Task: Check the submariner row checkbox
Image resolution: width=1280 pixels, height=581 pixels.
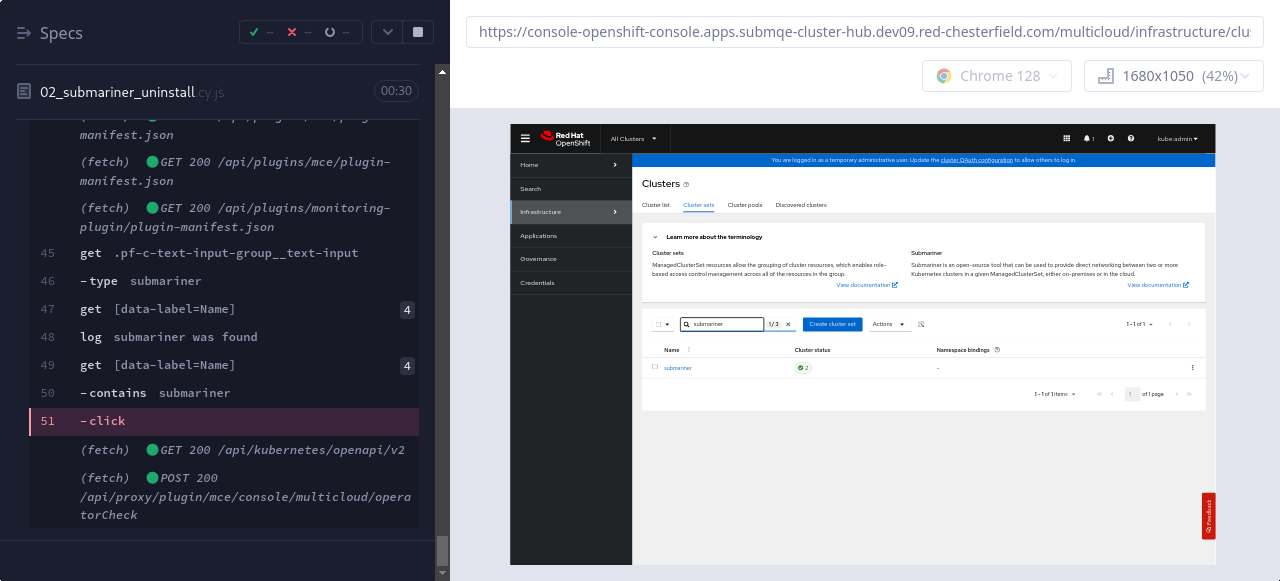Action: tap(655, 367)
